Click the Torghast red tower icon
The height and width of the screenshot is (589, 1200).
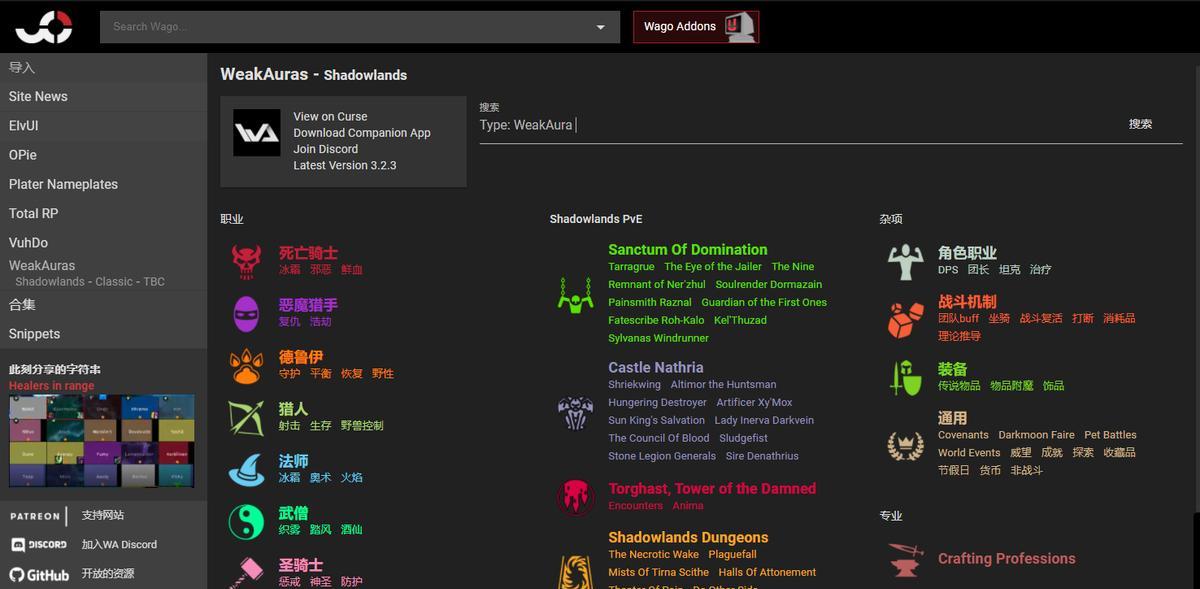click(575, 497)
